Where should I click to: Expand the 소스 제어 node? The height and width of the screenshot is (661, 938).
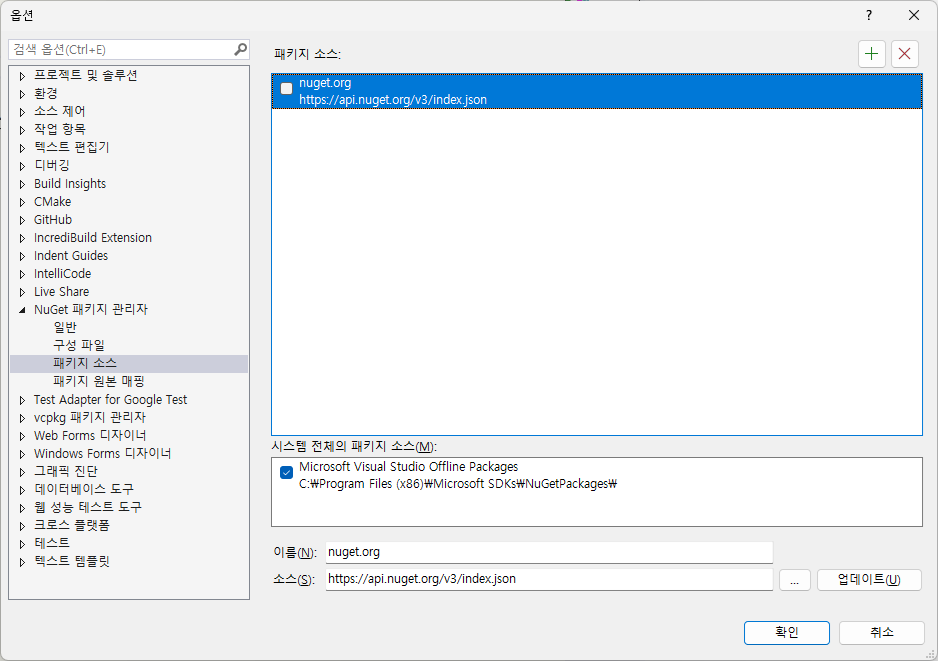coord(22,112)
